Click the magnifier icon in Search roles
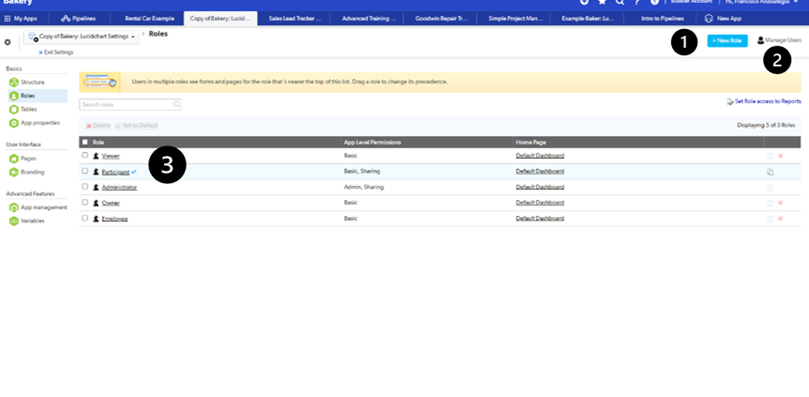This screenshot has height=397, width=809. pos(176,104)
